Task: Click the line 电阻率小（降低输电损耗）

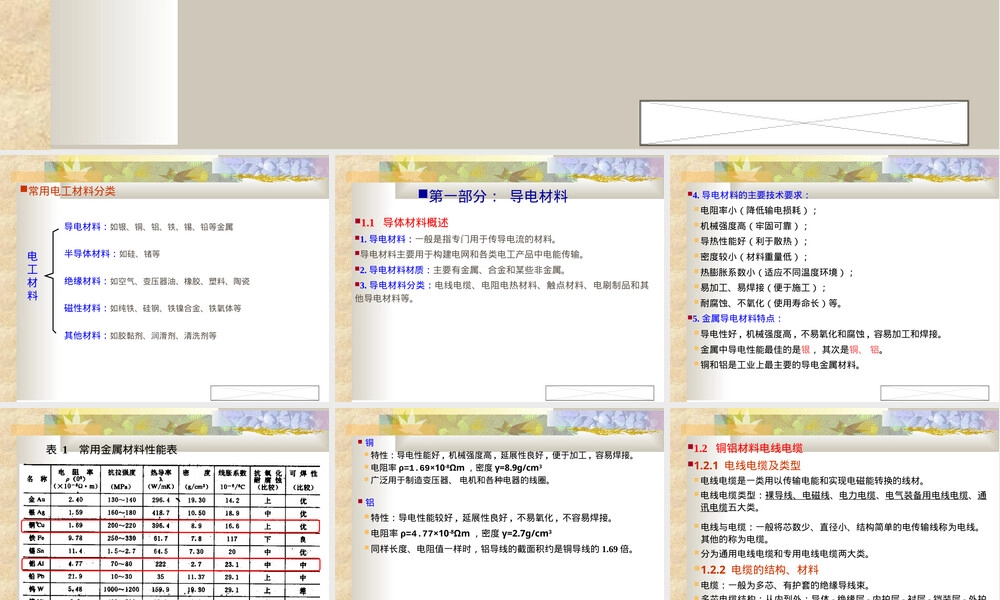Action: pos(757,210)
